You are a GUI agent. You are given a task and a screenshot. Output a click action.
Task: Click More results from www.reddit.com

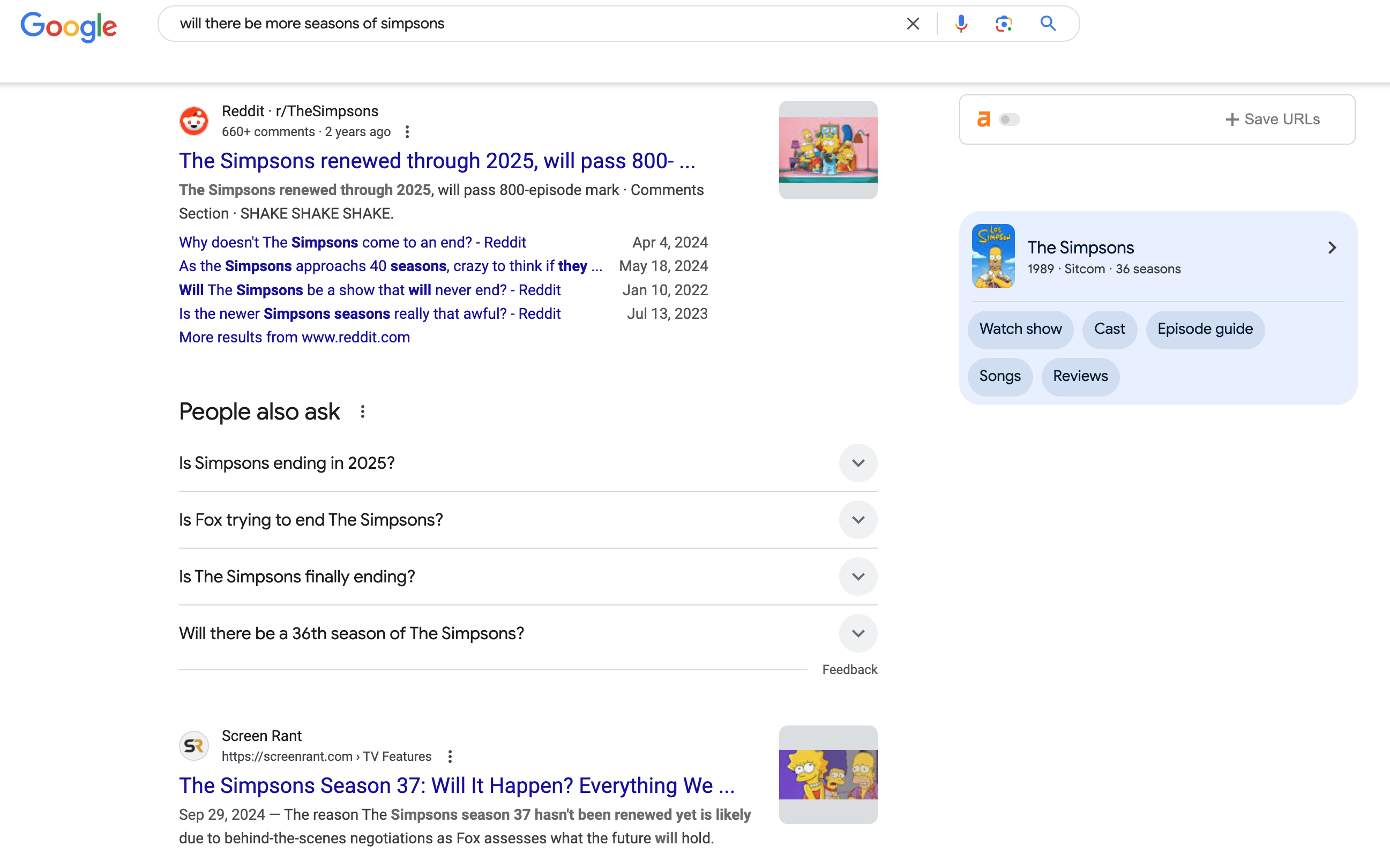coord(294,337)
